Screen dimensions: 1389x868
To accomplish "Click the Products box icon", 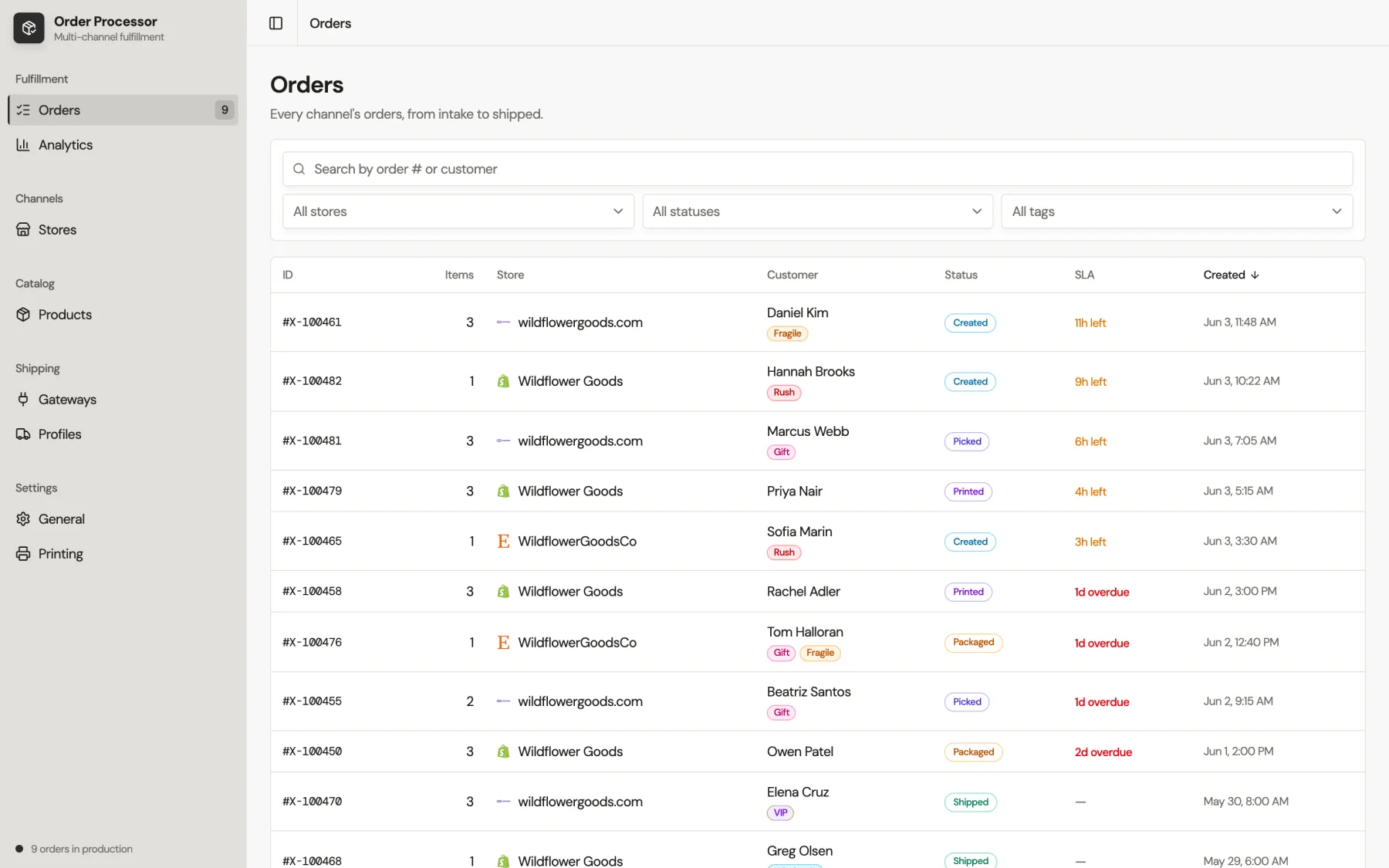I will 23,315.
